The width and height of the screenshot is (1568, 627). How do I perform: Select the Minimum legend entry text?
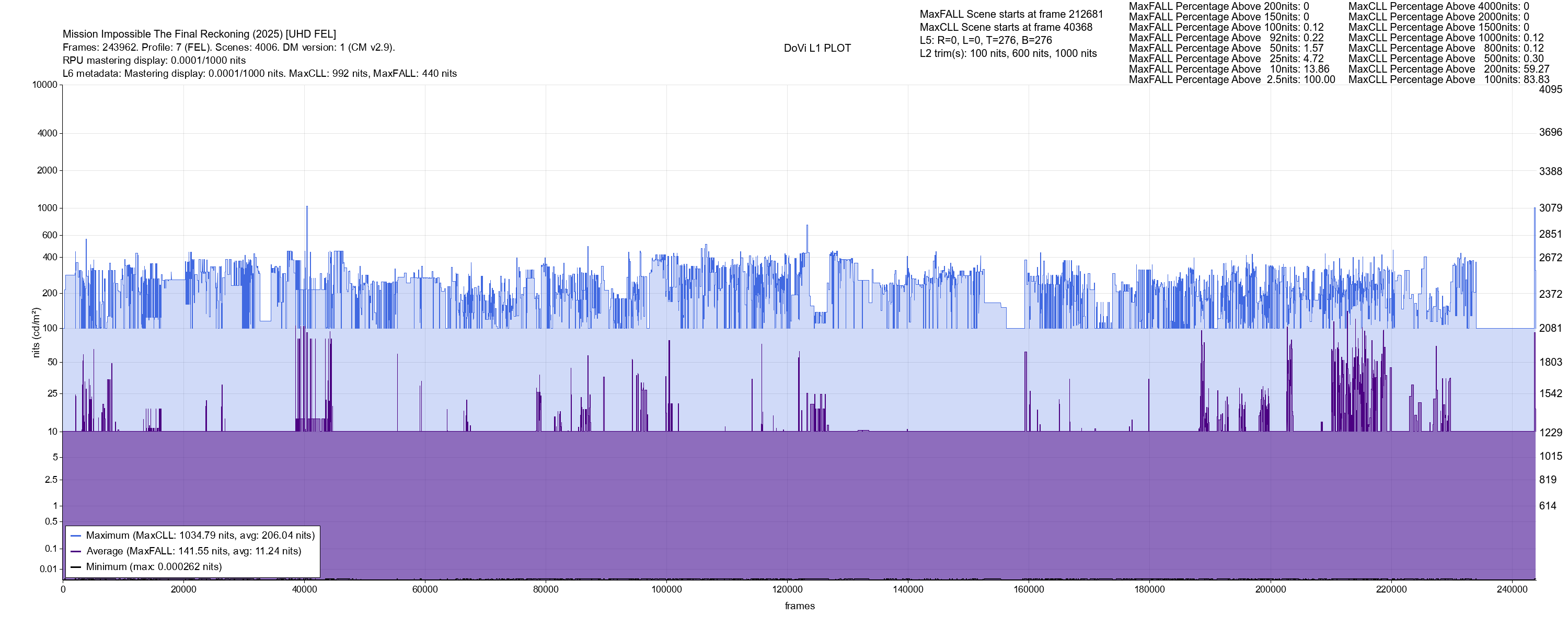[x=153, y=567]
